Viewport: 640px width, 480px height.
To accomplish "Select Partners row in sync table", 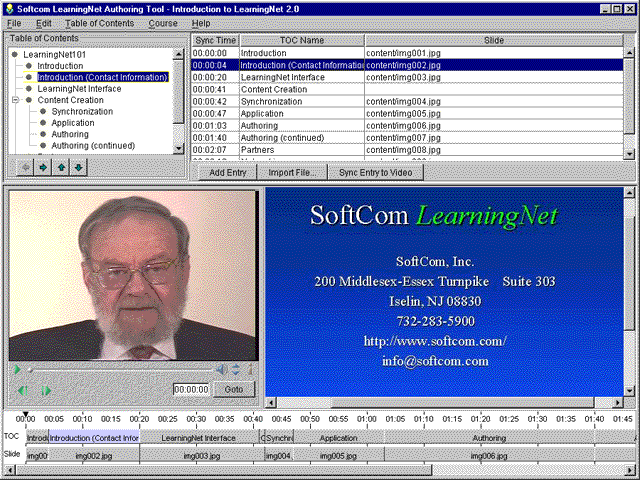I will (x=407, y=150).
